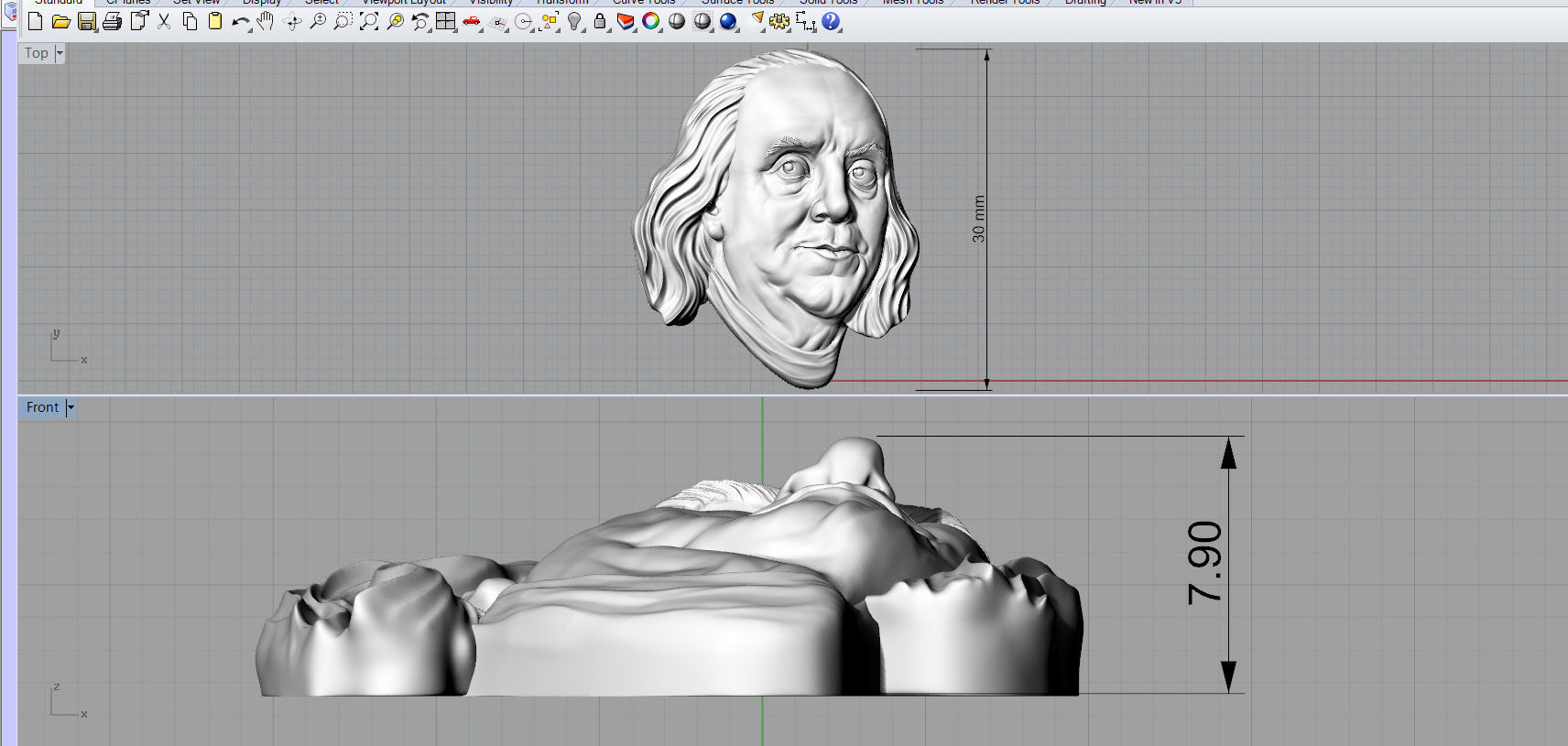Set the Shaded Viewport sphere icon
Screen dimensions: 1568x746
coord(677,21)
